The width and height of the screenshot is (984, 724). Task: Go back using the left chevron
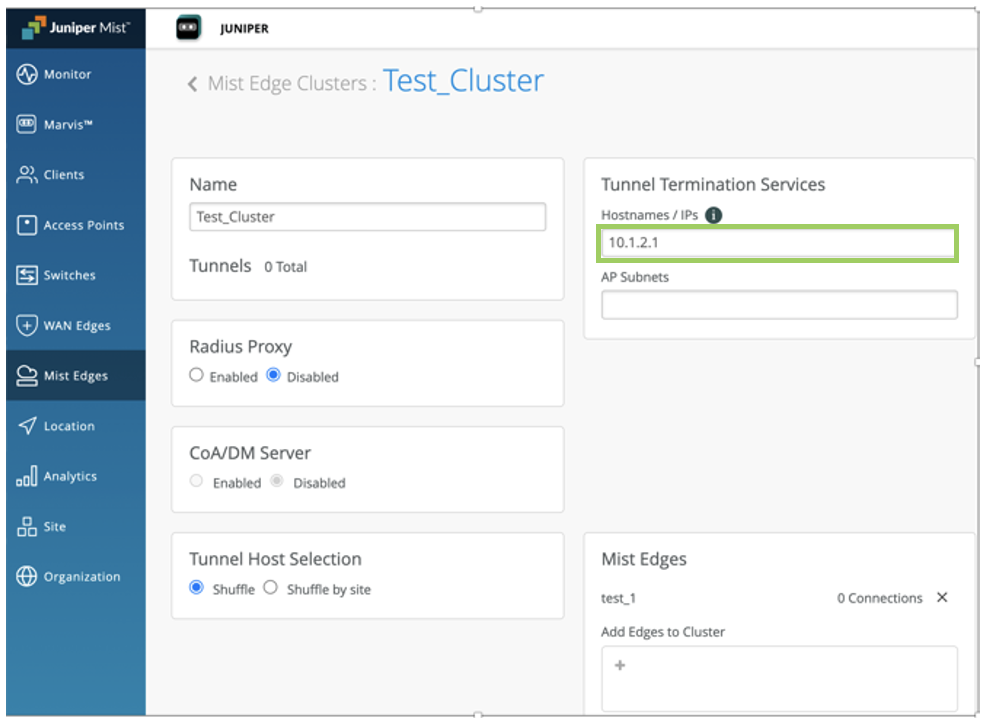(x=192, y=84)
